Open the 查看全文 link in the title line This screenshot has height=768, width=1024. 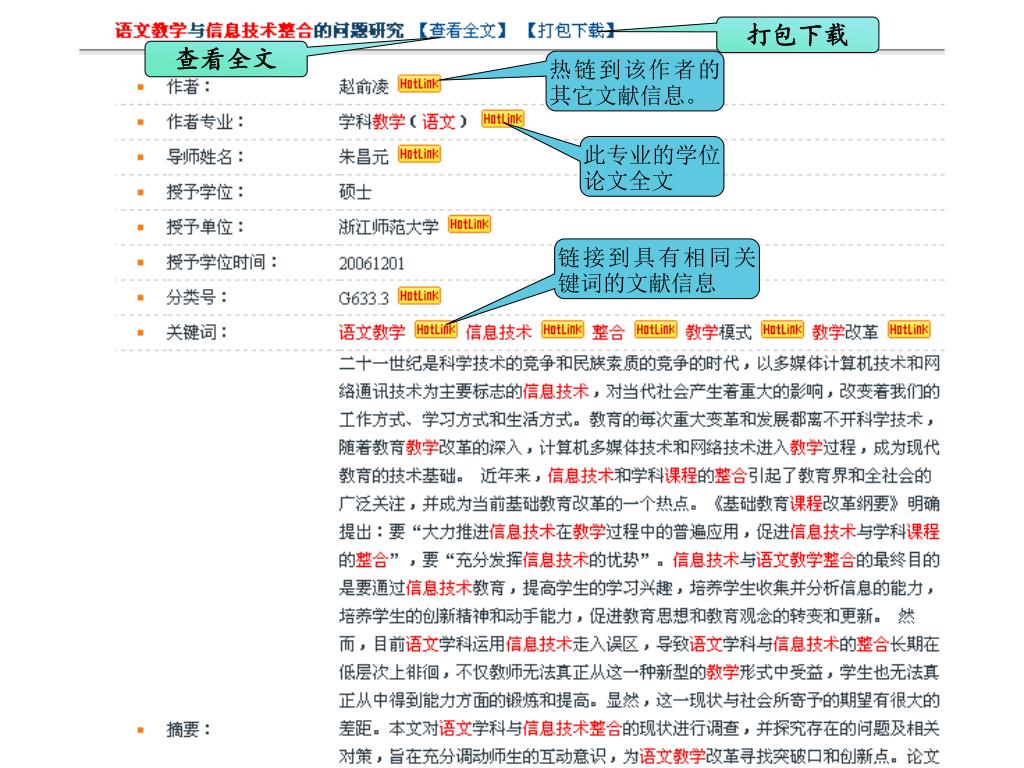point(463,30)
